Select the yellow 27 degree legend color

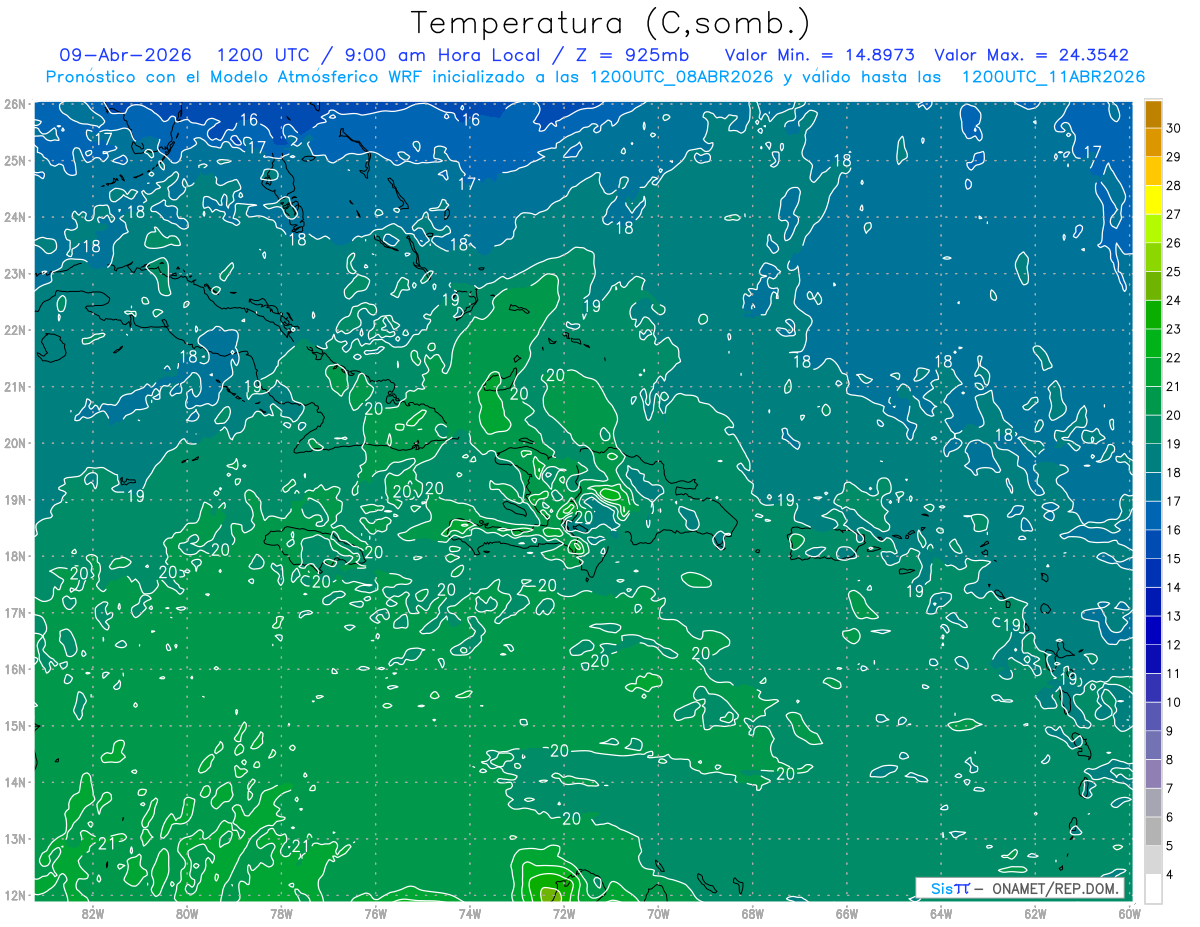click(1153, 201)
